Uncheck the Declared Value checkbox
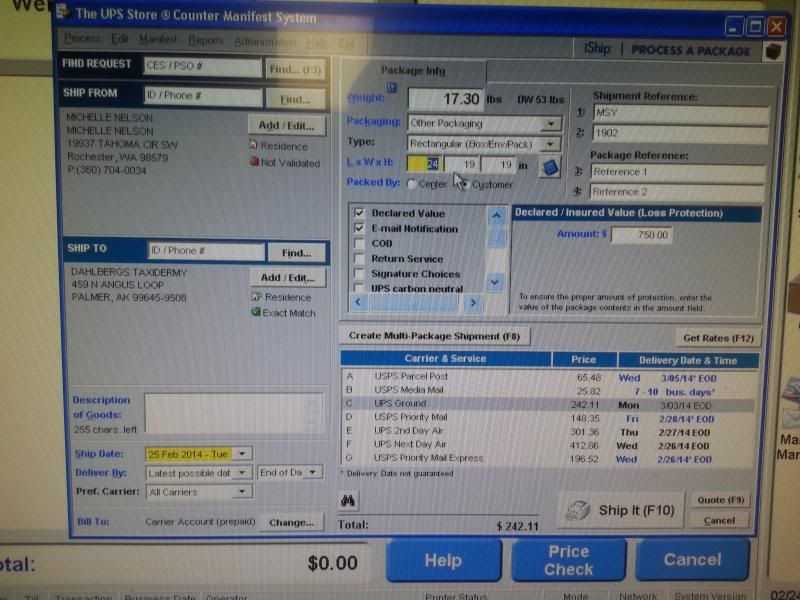Image resolution: width=800 pixels, height=600 pixels. [x=360, y=214]
